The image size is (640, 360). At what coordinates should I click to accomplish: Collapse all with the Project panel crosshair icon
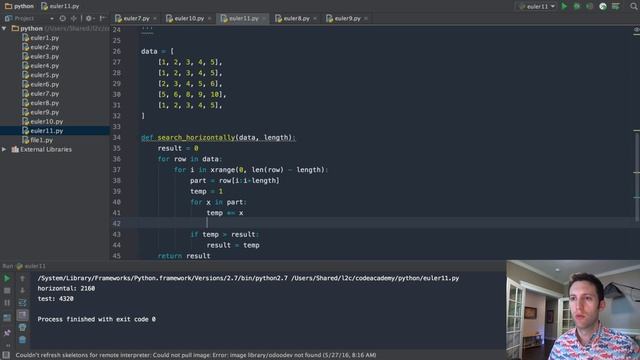click(x=73, y=18)
